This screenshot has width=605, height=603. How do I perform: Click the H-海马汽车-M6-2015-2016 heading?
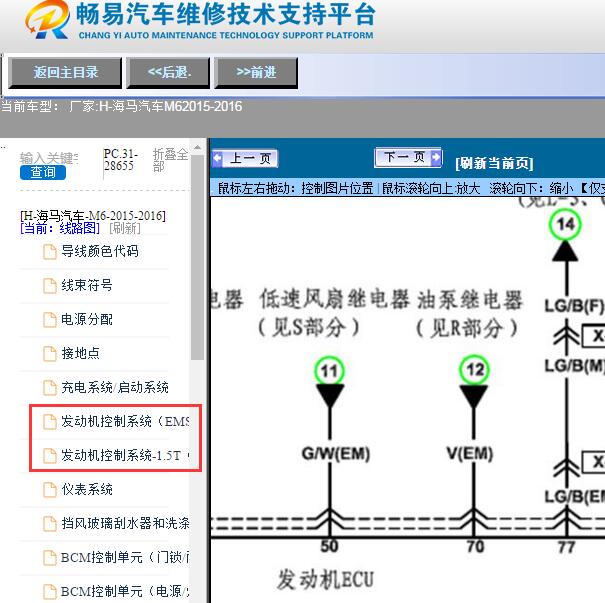point(93,216)
